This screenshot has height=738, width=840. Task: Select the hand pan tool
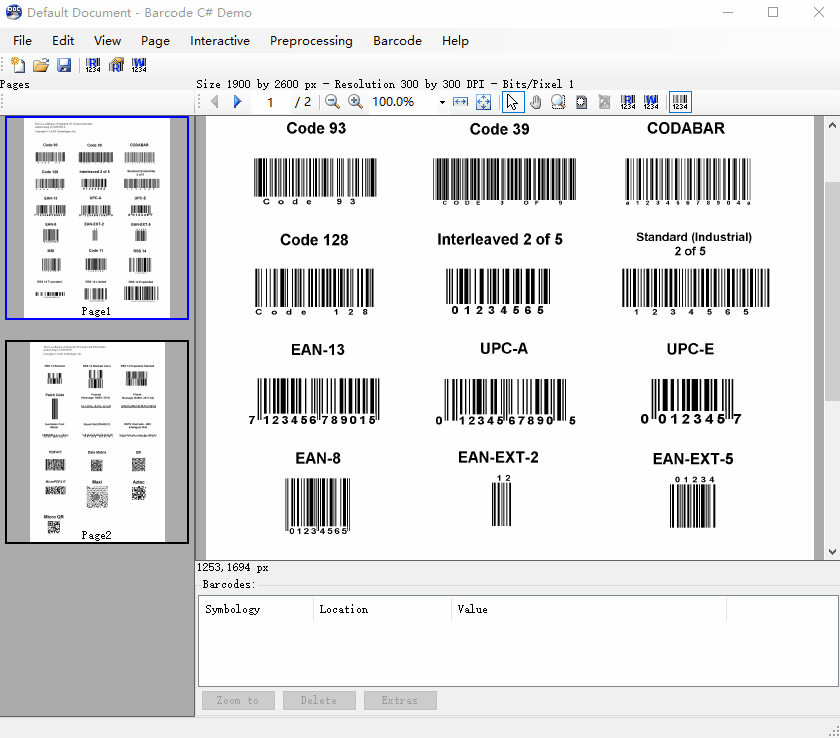tap(535, 101)
